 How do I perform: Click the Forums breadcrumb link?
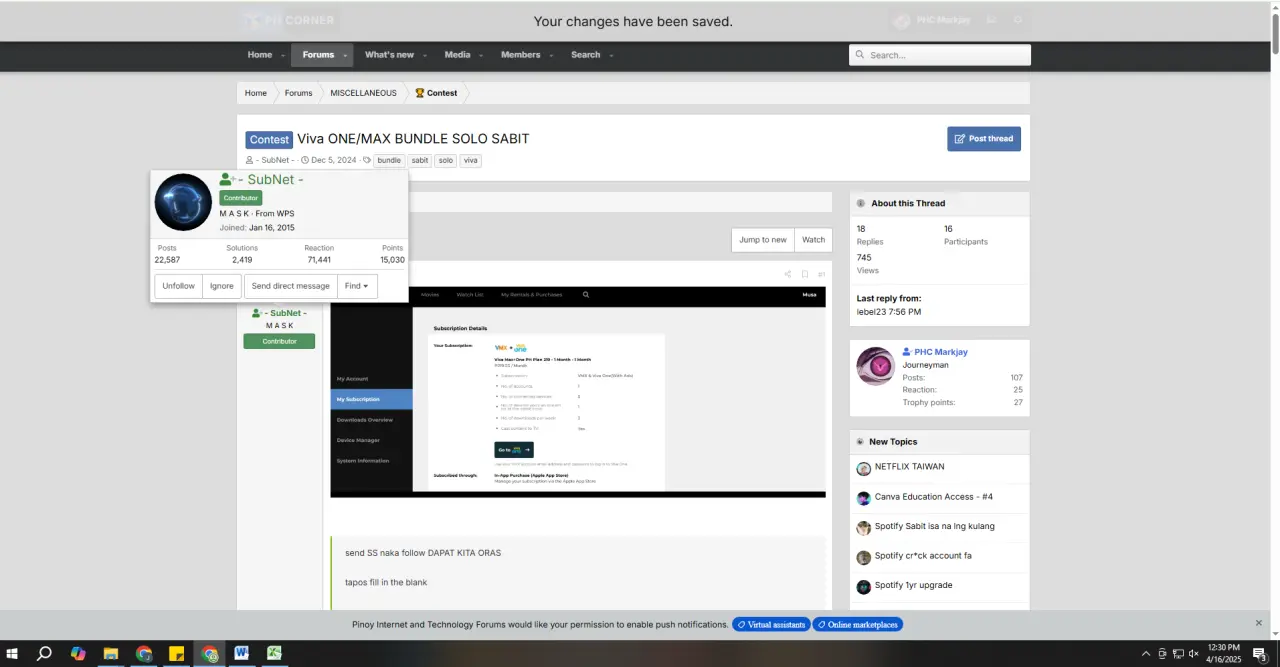click(x=298, y=93)
